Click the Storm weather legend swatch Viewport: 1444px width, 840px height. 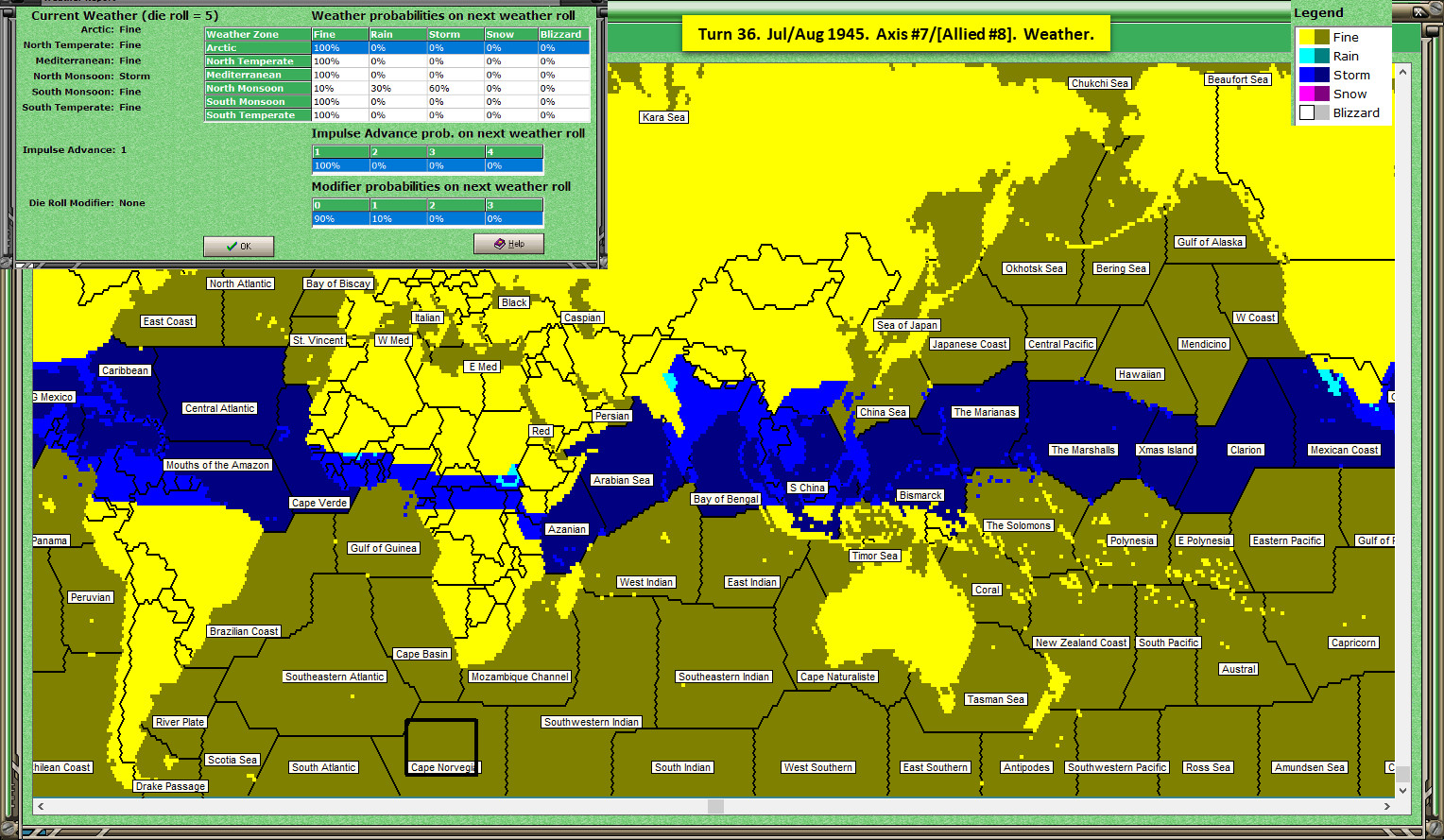[1314, 75]
